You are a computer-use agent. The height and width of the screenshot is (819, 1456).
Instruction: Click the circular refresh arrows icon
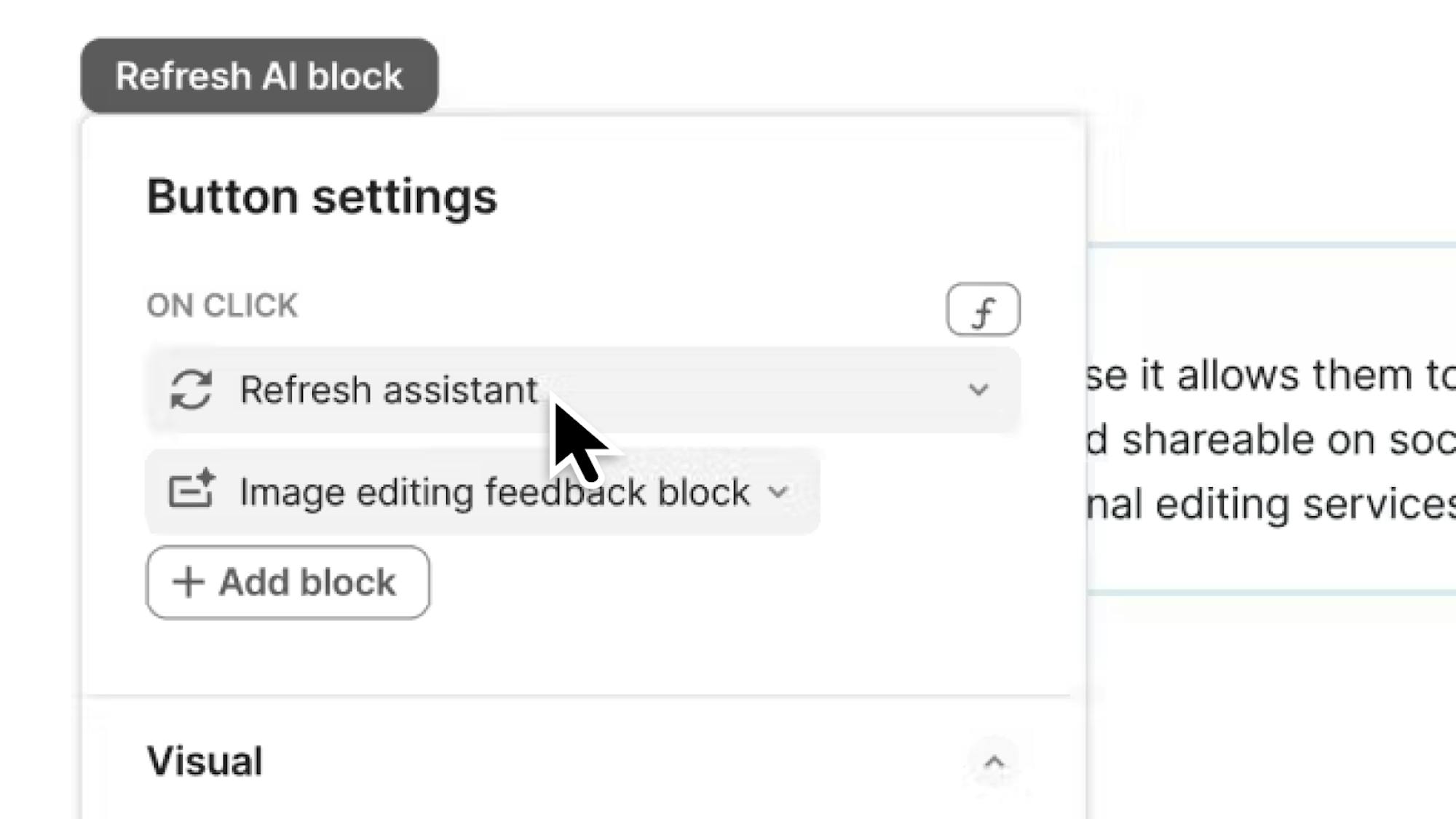click(x=191, y=389)
